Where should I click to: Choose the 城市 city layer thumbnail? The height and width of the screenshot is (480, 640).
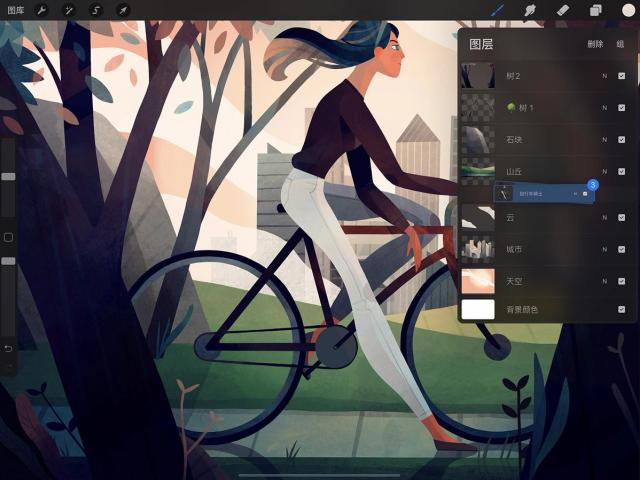pos(478,249)
